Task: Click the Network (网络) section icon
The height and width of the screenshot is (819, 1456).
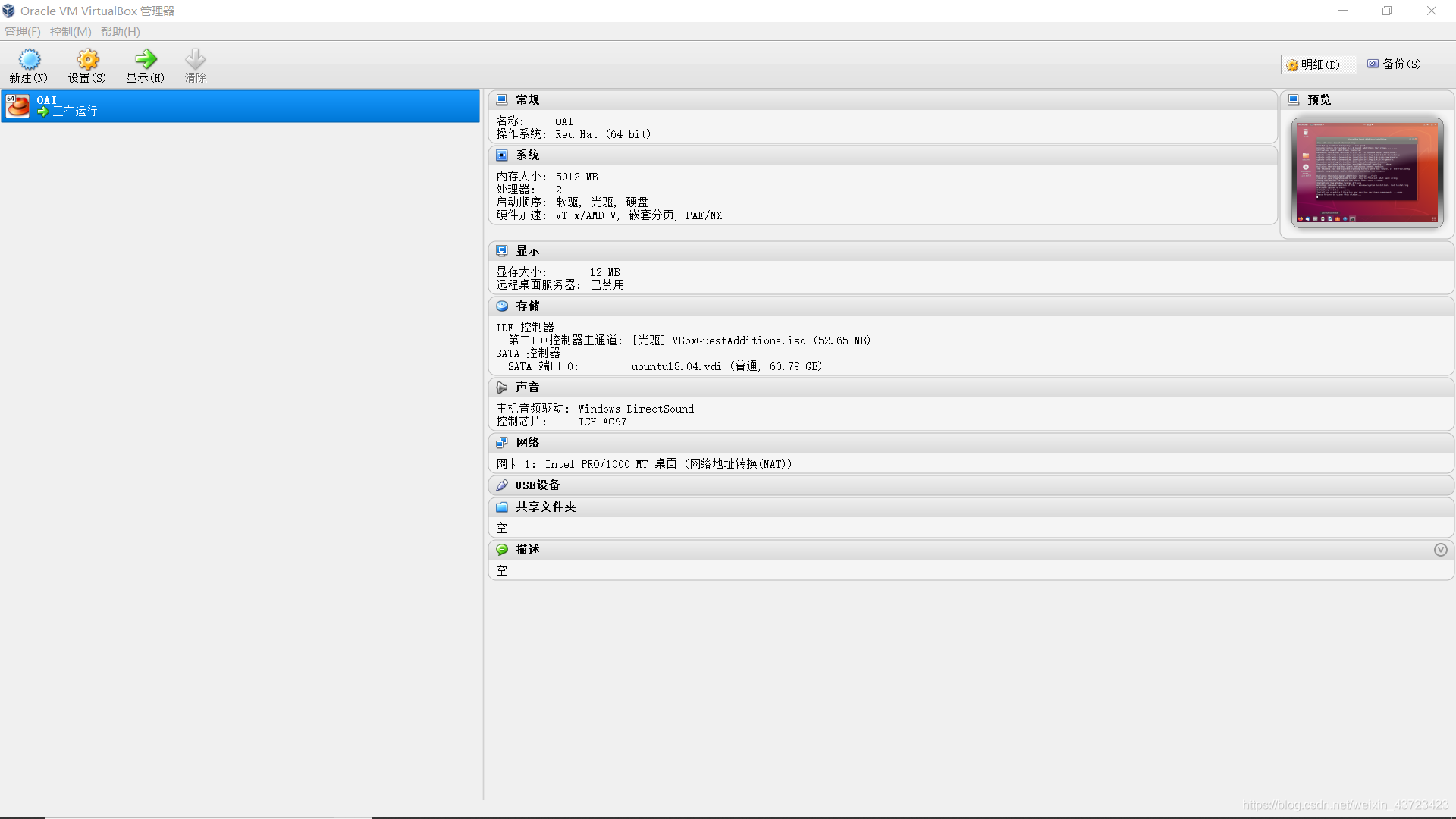Action: tap(502, 442)
